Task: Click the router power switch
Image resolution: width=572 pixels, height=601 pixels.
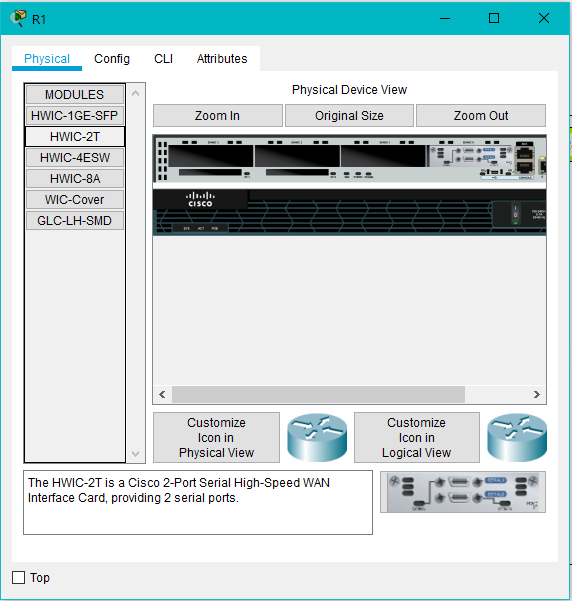Action: pyautogui.click(x=515, y=214)
